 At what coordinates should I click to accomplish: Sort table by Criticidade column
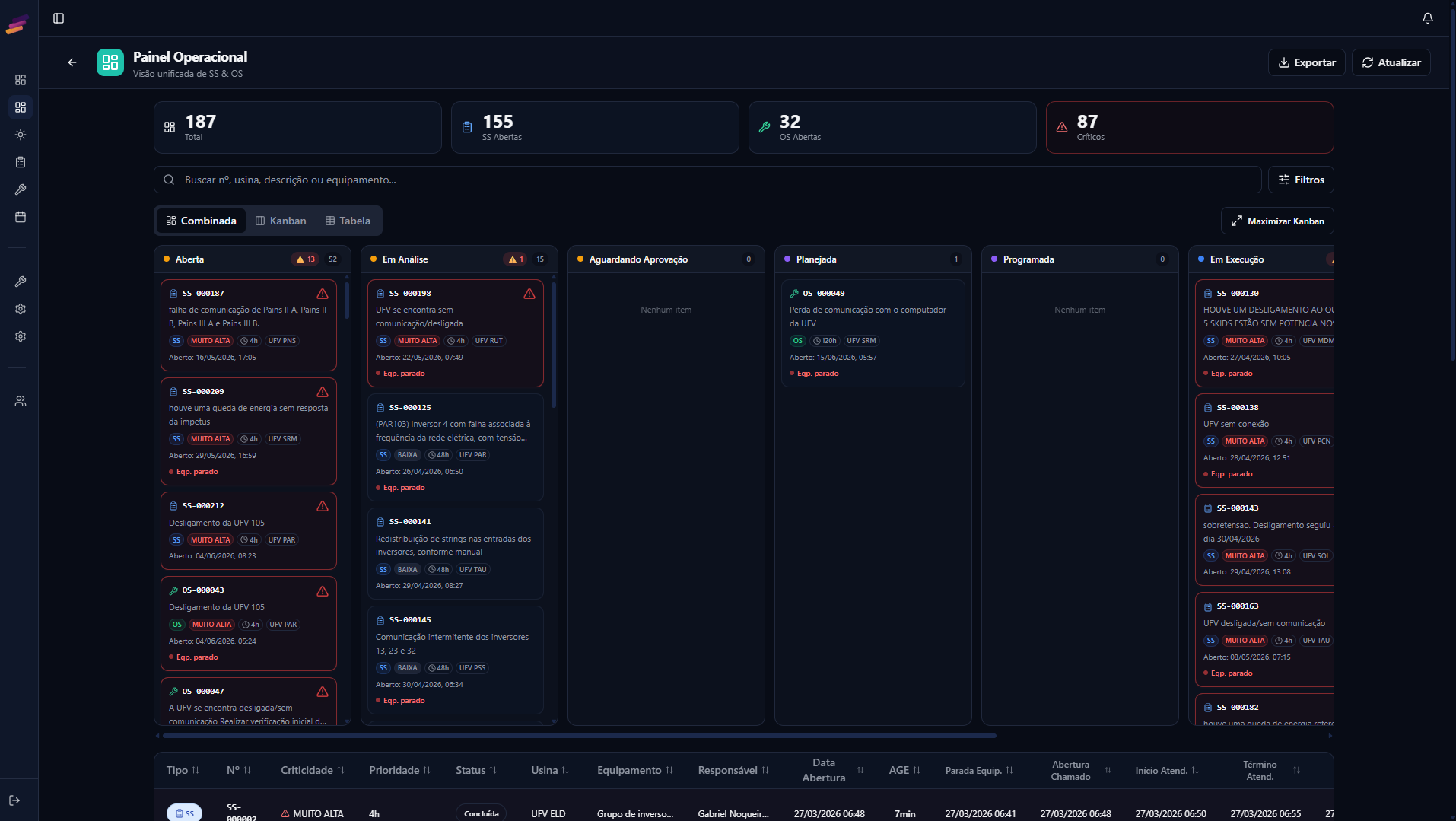coord(313,770)
